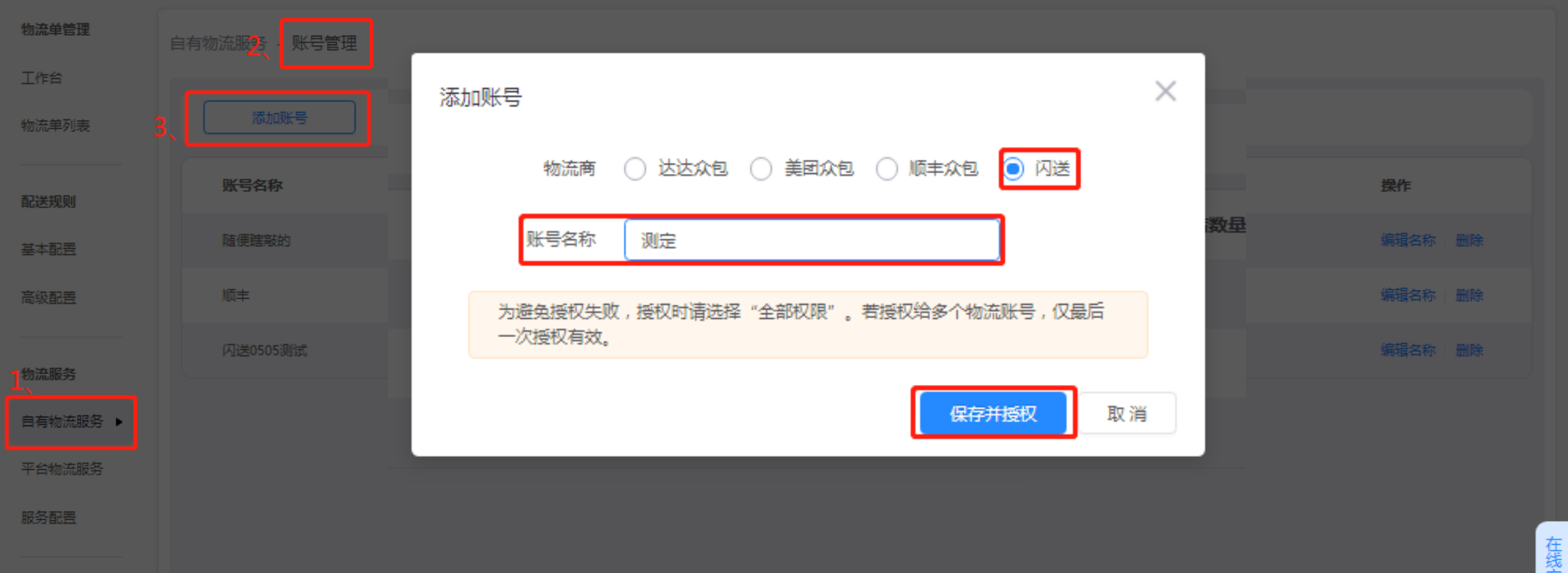Expand 自有物流服务 arrow in sidebar

119,422
